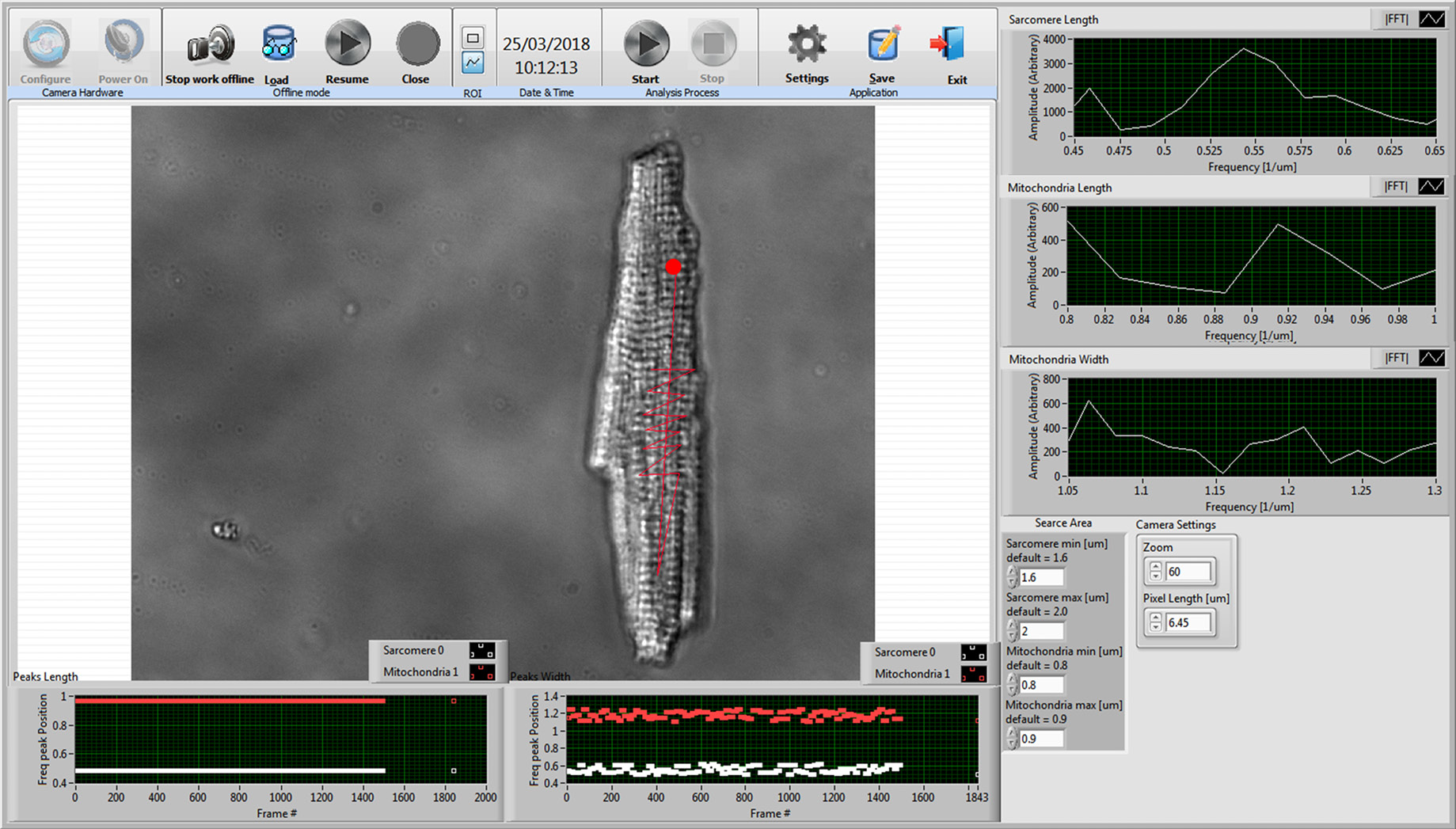Screen dimensions: 1456x829
Task: Click the Mitochondria max value stepper arrows
Action: (1012, 739)
